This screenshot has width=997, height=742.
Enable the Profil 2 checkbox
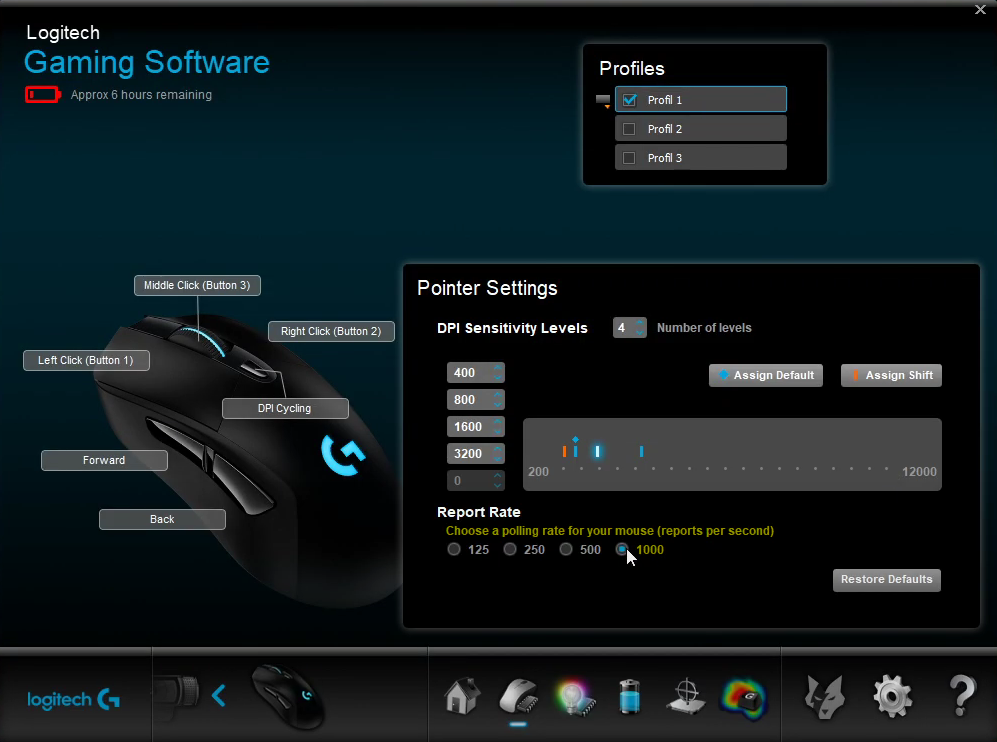coord(629,129)
